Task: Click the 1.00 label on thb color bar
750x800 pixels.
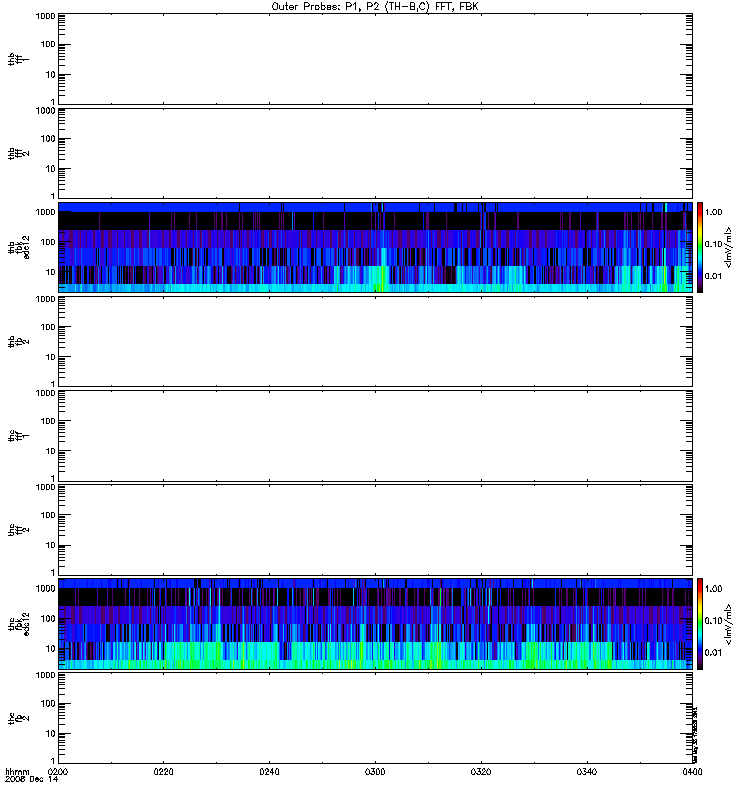Action: 714,212
